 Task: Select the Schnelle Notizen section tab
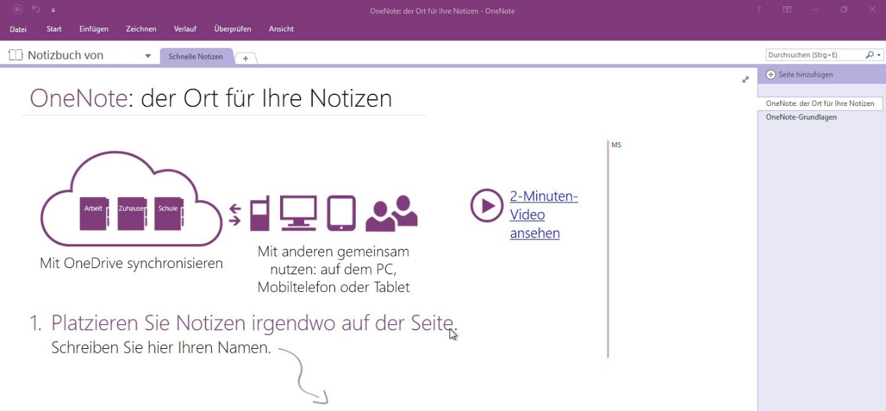pos(196,57)
